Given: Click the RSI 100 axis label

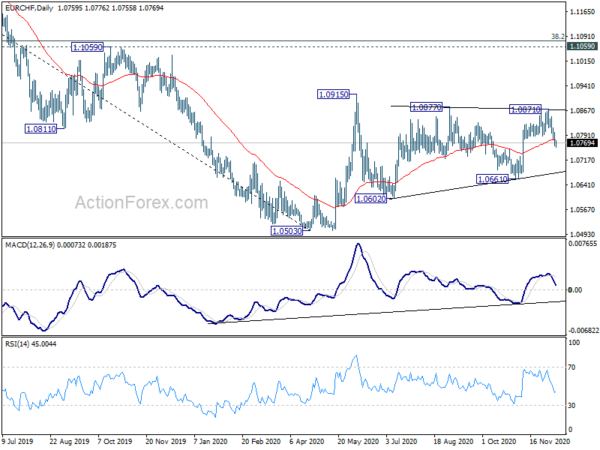Looking at the screenshot, I should tap(574, 343).
